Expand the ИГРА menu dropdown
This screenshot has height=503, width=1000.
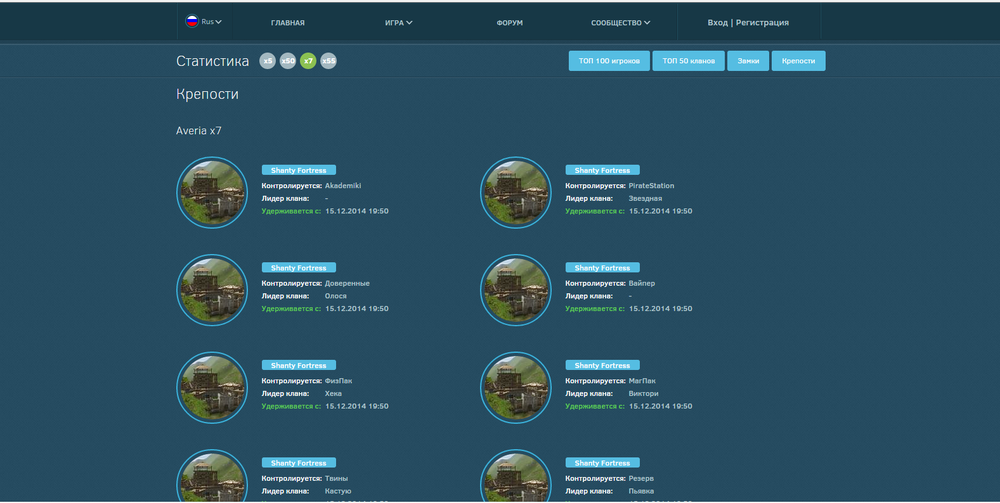coord(398,22)
